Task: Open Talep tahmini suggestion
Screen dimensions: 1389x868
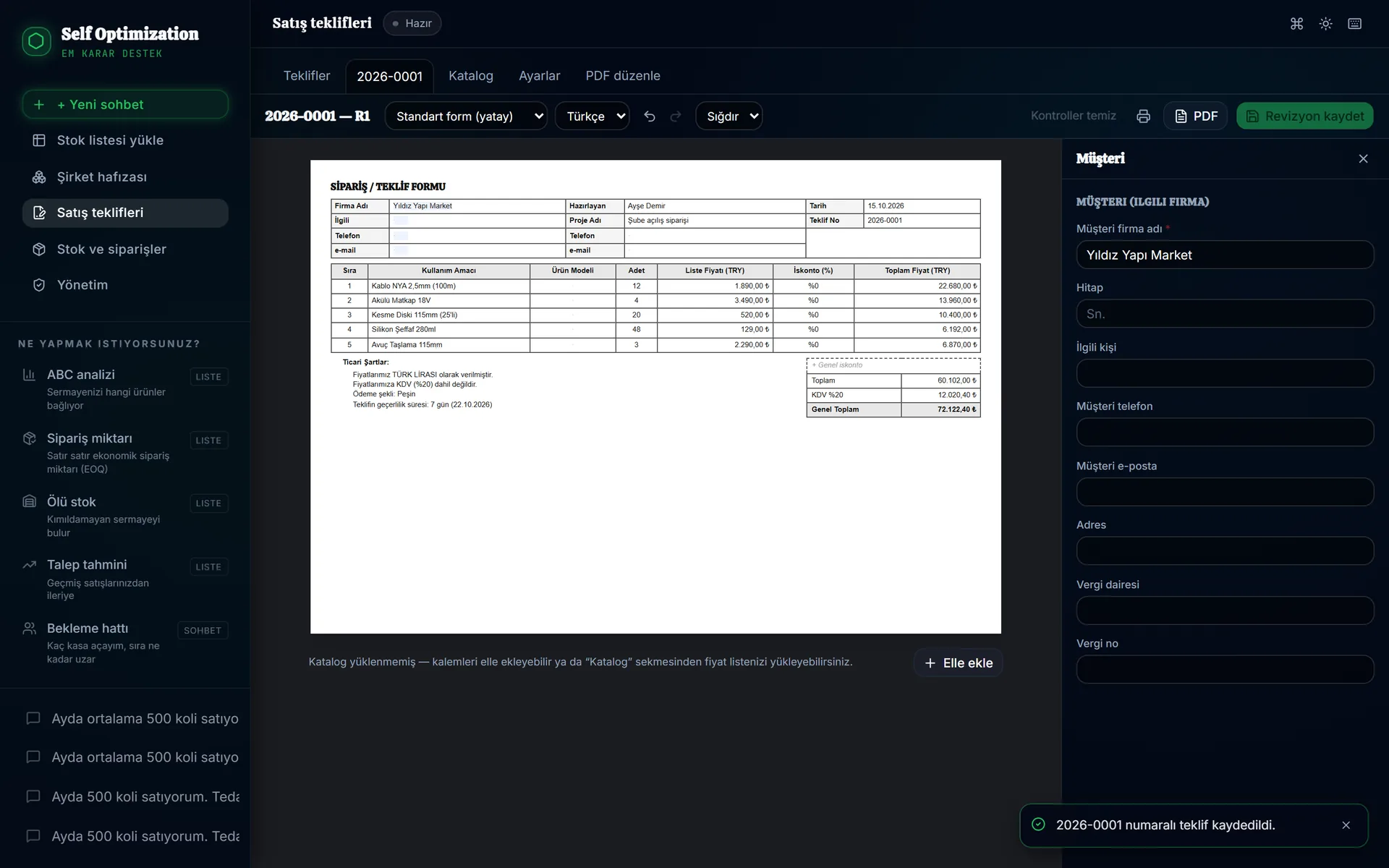Action: click(x=124, y=579)
